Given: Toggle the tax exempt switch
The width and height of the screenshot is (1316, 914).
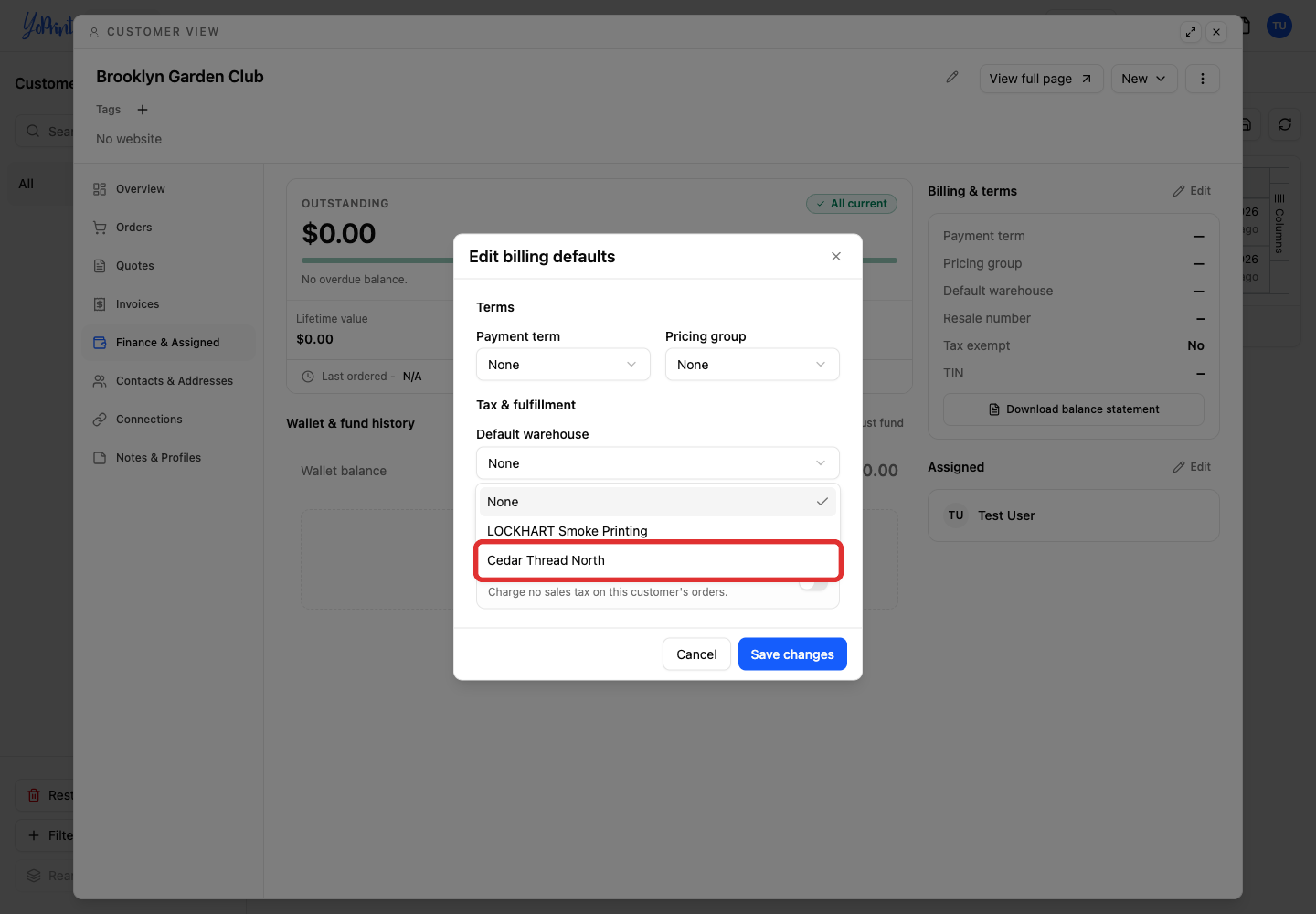Looking at the screenshot, I should (x=813, y=585).
